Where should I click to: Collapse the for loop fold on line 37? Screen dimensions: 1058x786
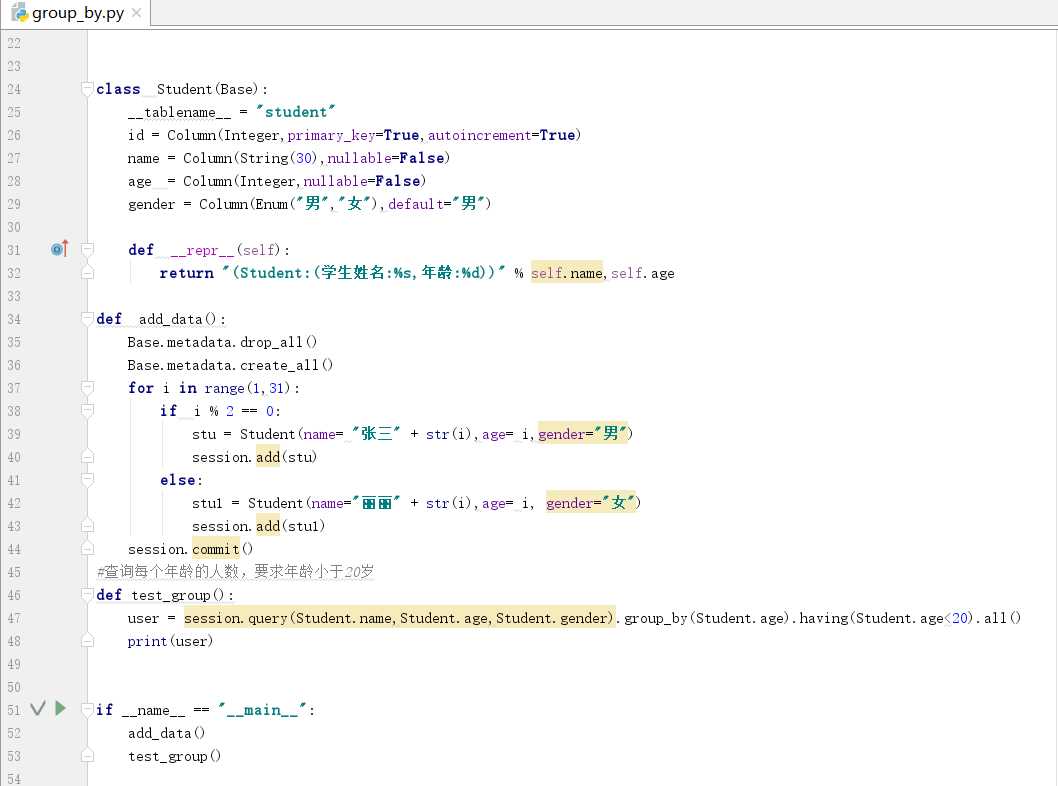click(x=87, y=387)
